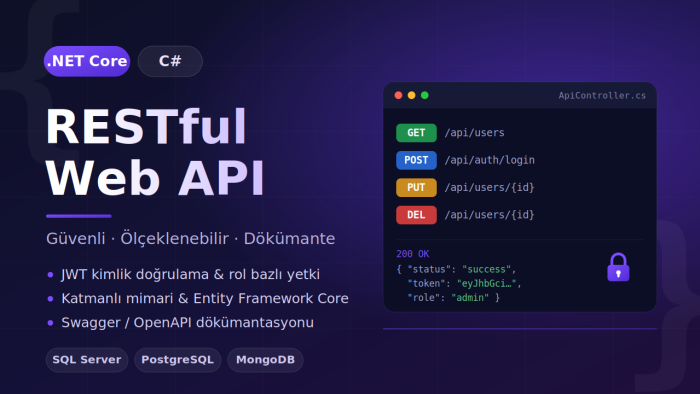This screenshot has width=700, height=394.
Task: Click the /api/auth/login endpoint text
Action: click(x=490, y=160)
